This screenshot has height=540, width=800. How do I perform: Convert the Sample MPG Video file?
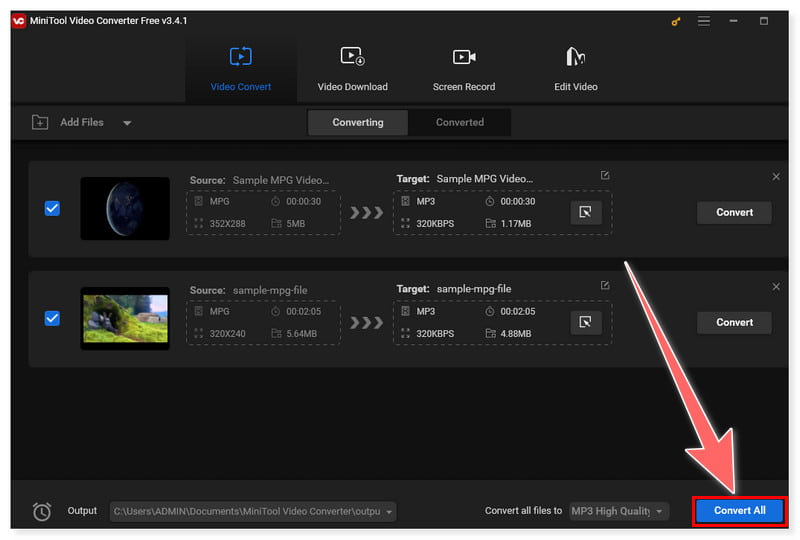point(734,212)
